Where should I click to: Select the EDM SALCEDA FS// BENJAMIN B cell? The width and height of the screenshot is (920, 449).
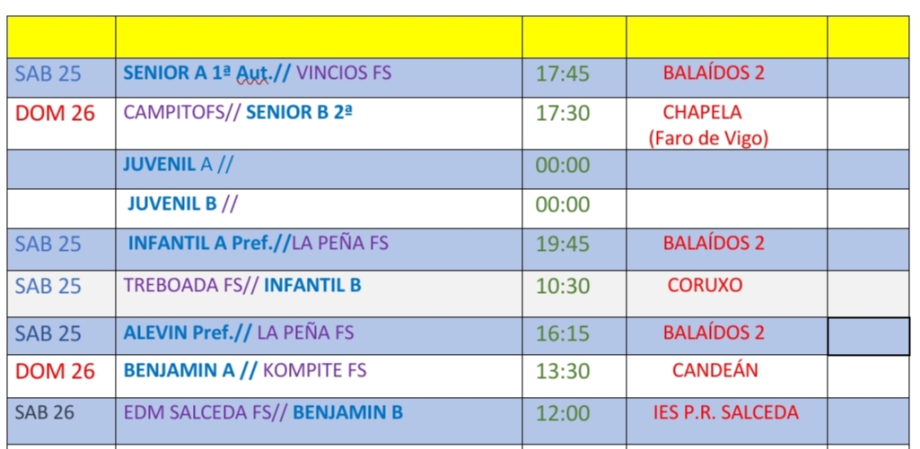pos(263,413)
